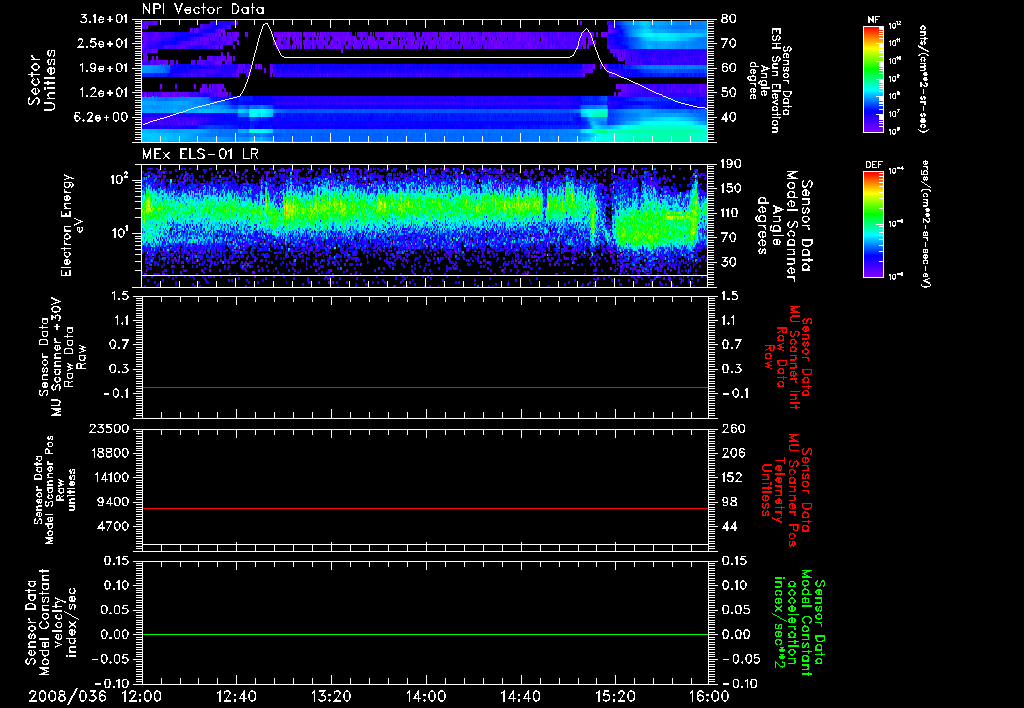The height and width of the screenshot is (708, 1024).
Task: Click the red line in Scanner Pos panel
Action: 425,508
